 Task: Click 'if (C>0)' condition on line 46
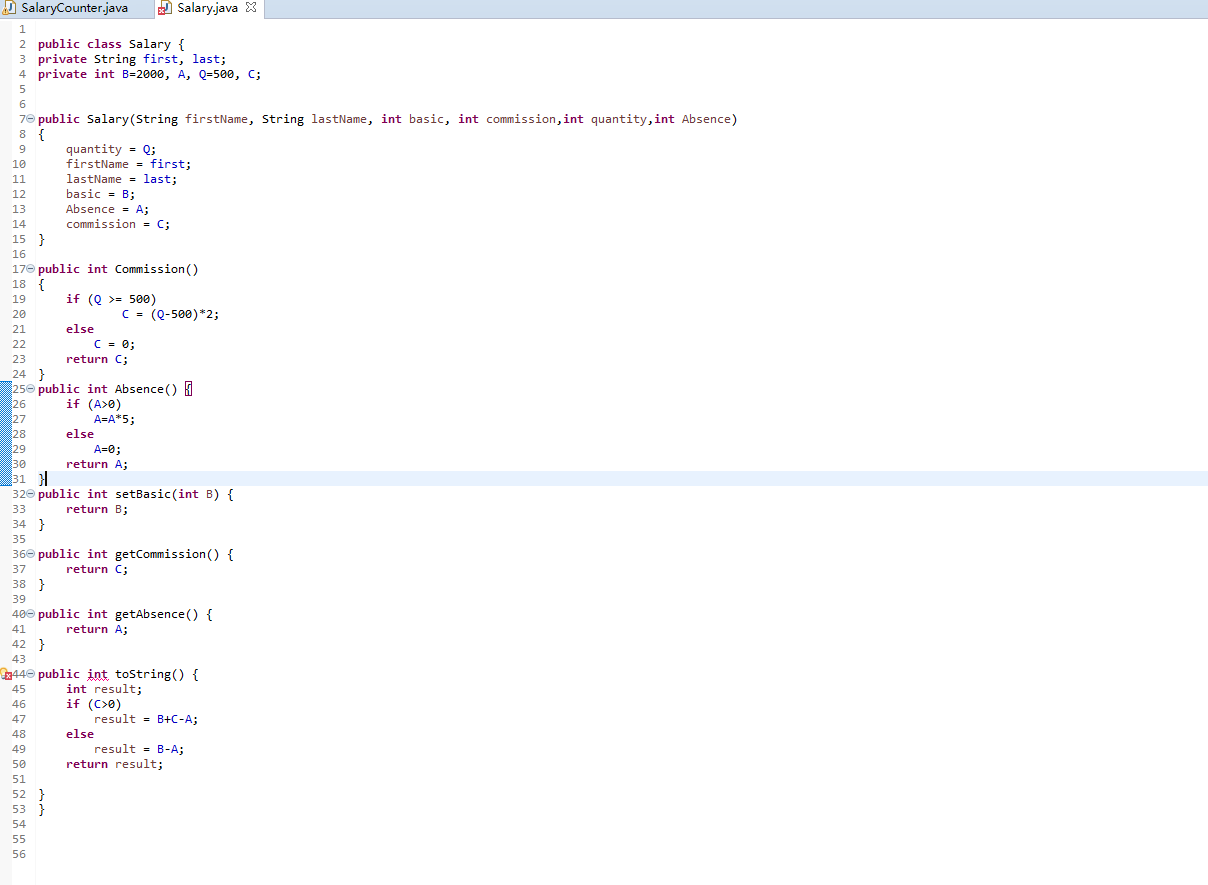93,704
